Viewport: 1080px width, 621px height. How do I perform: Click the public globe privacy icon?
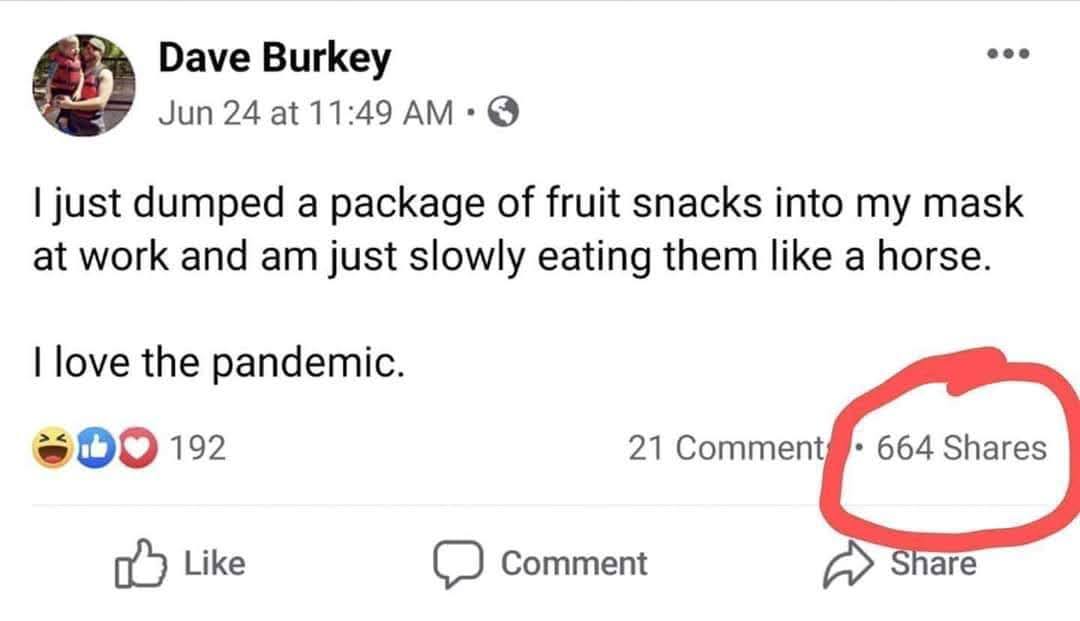pyautogui.click(x=500, y=115)
